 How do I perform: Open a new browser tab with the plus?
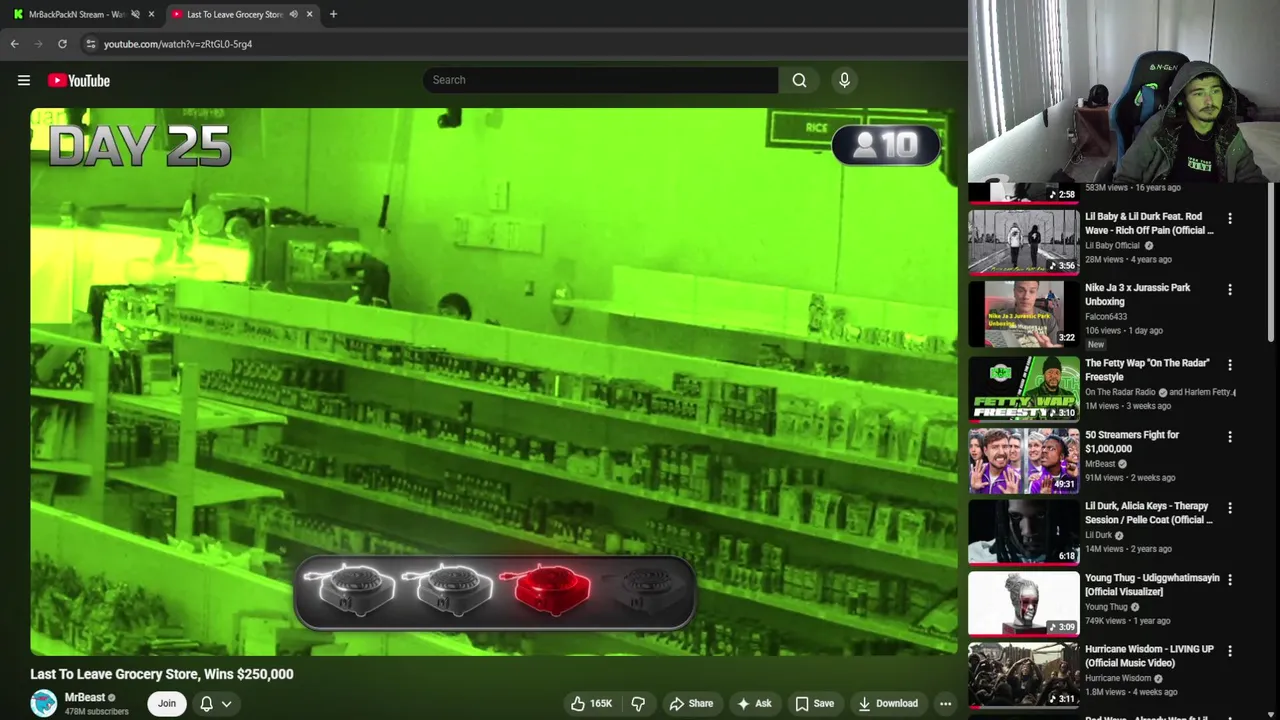pos(333,14)
